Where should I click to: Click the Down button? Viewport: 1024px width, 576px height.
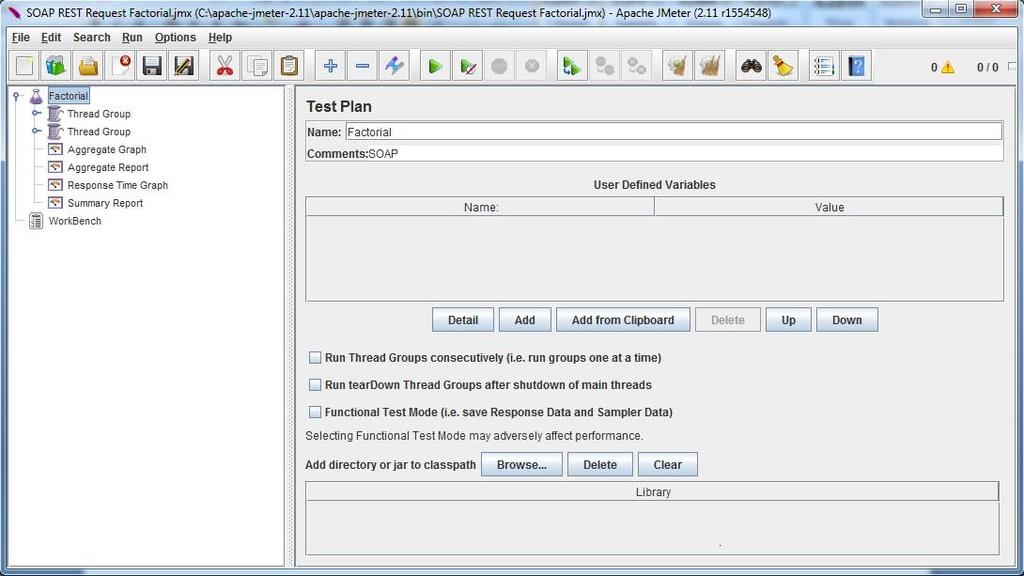click(x=847, y=320)
